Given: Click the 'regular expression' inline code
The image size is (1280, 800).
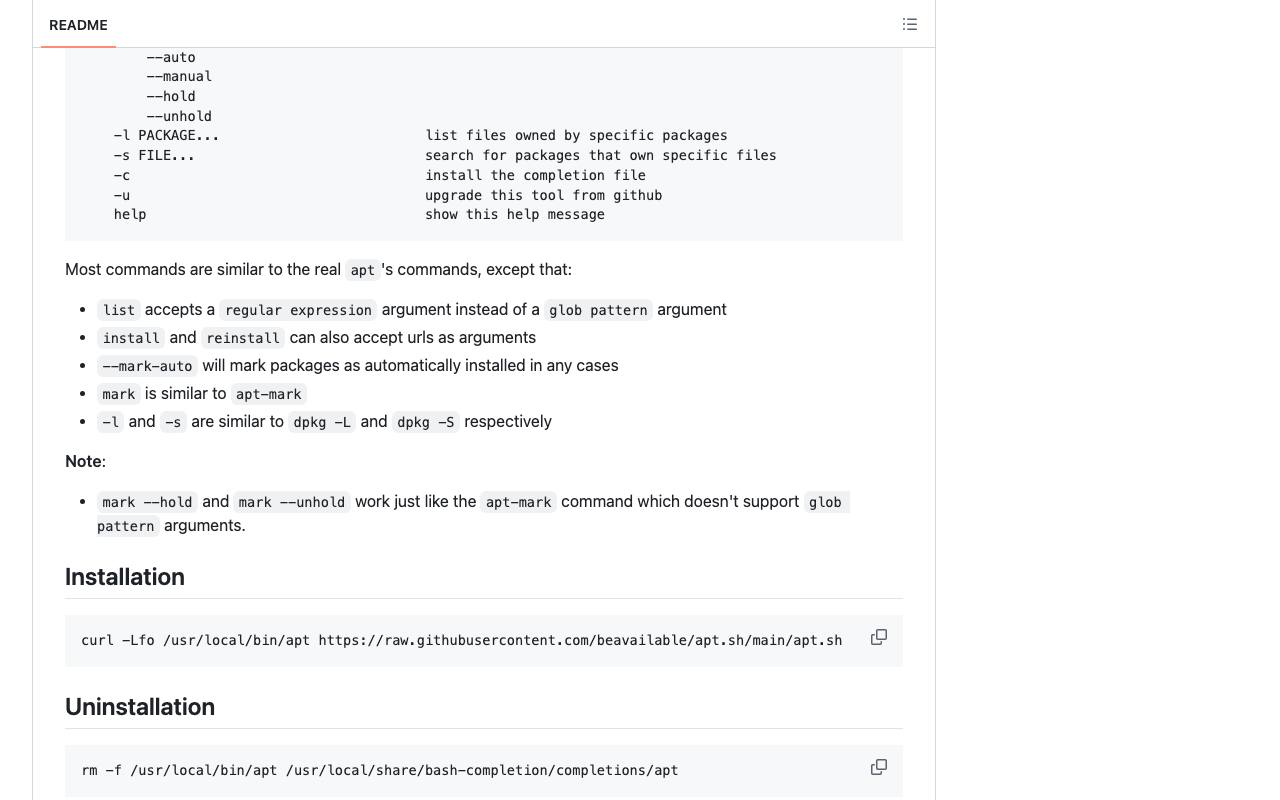Looking at the screenshot, I should (x=298, y=310).
